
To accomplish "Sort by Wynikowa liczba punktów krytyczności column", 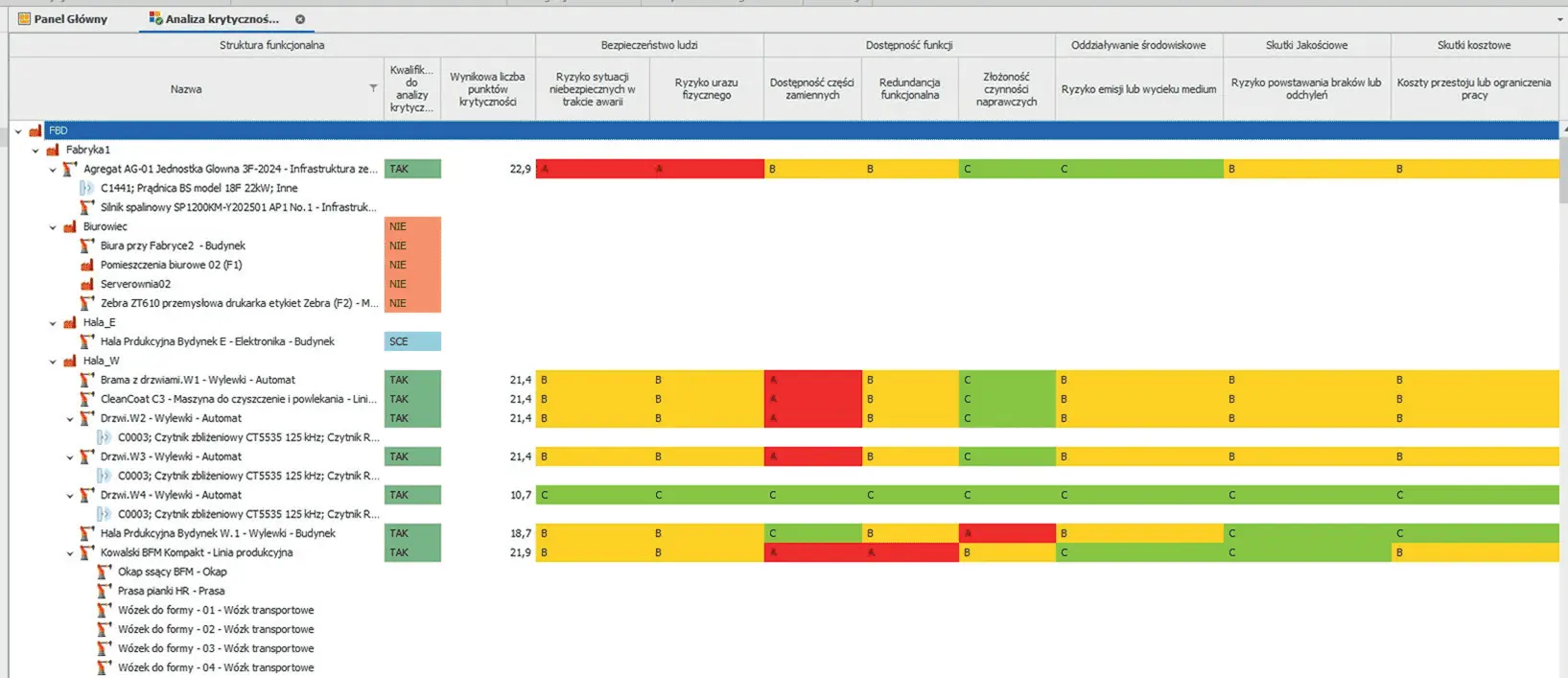I will click(487, 89).
